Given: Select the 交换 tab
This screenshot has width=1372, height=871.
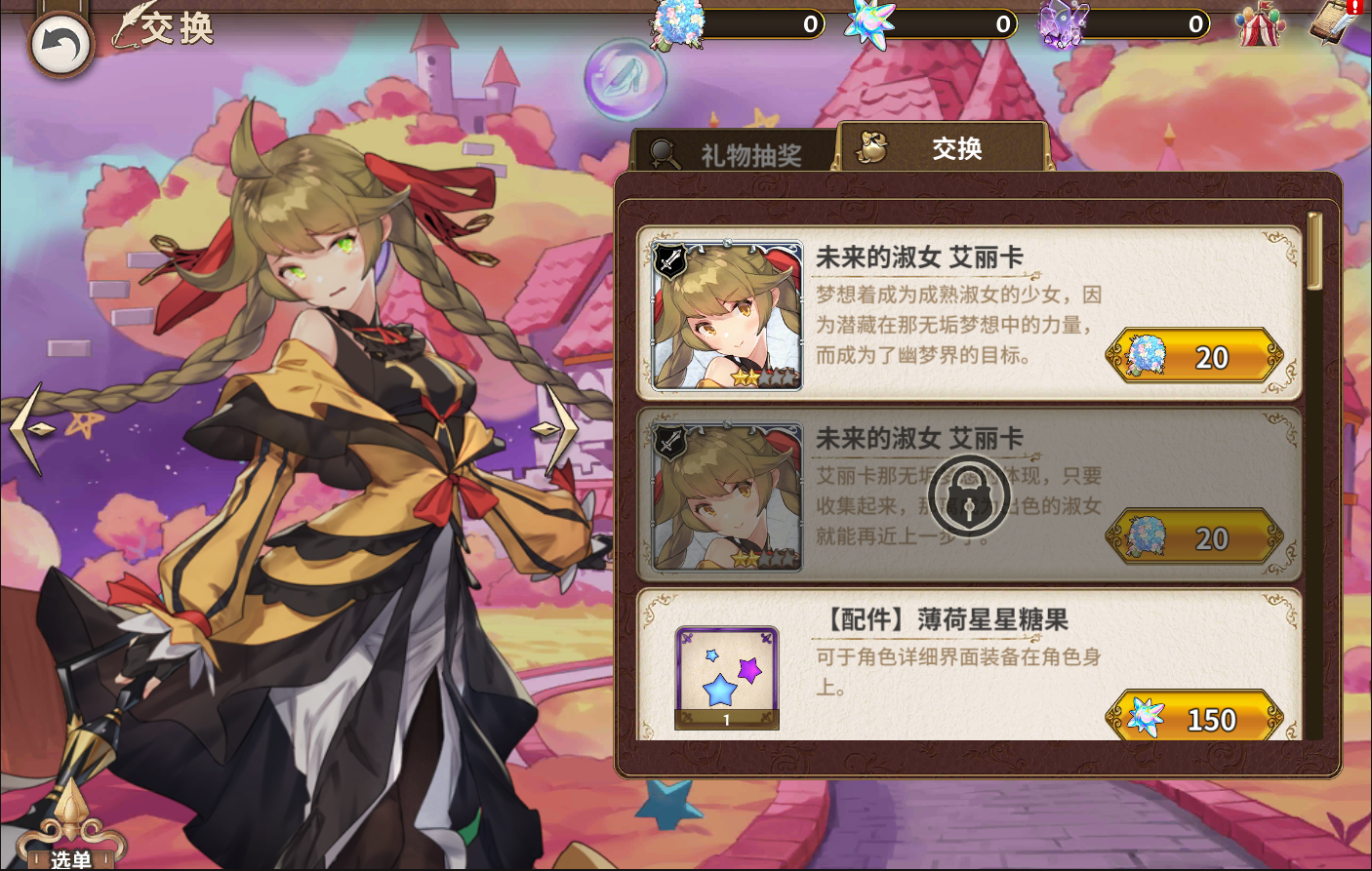Looking at the screenshot, I should [943, 148].
